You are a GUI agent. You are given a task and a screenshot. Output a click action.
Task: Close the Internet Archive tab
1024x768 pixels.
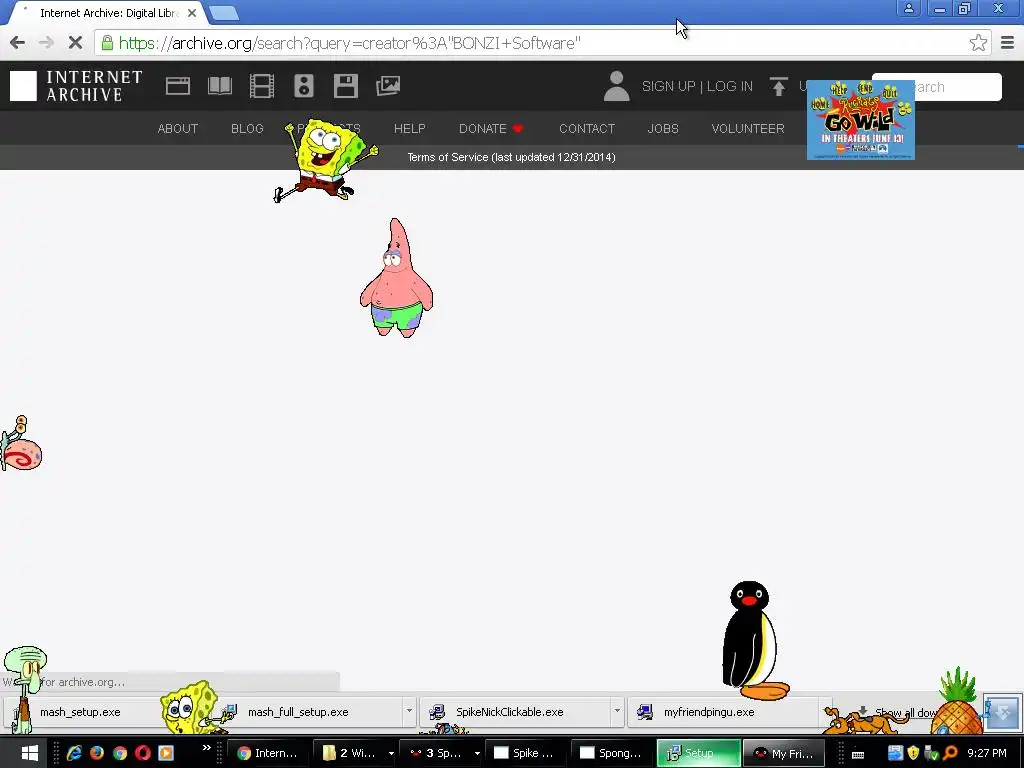pyautogui.click(x=192, y=13)
